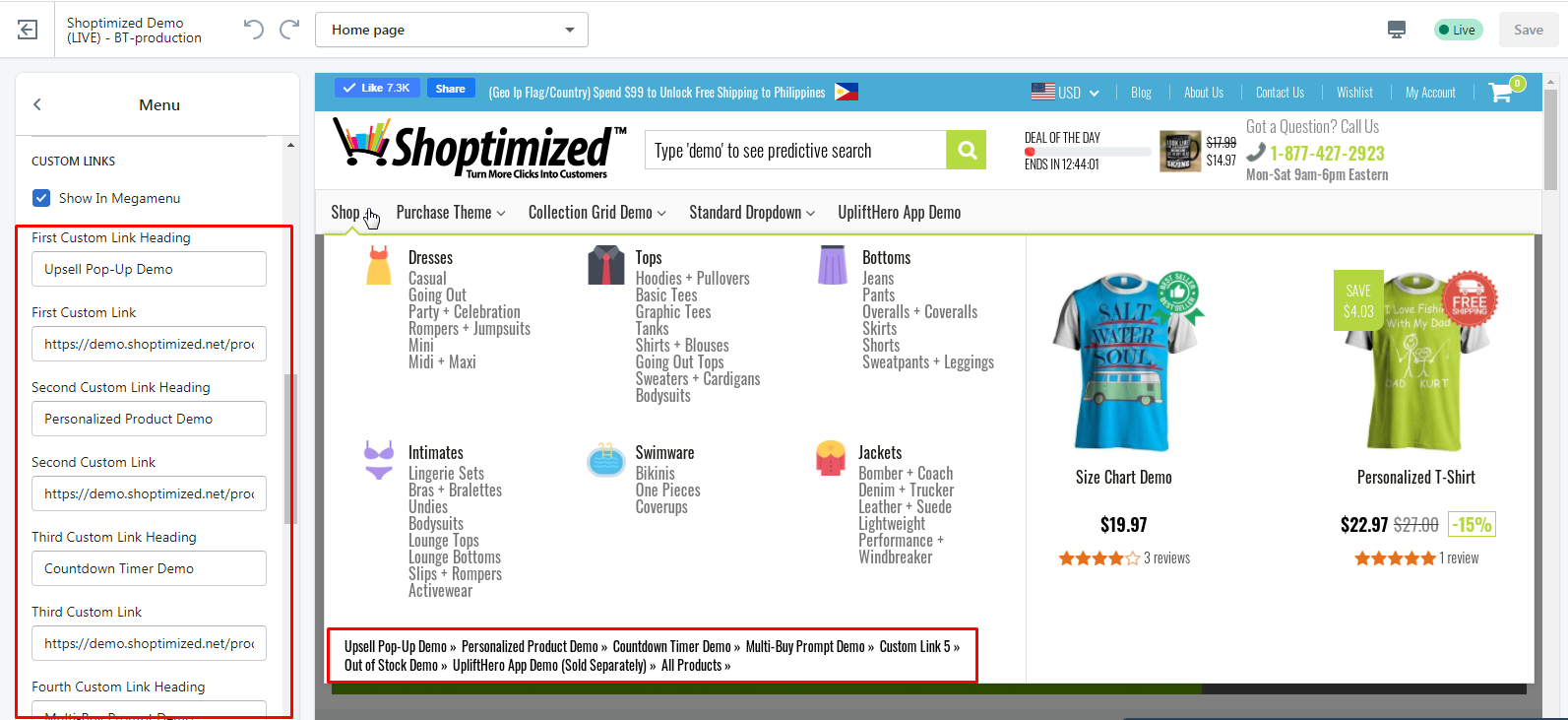Open the Shop megamenu
Image resolution: width=1568 pixels, height=720 pixels.
345,212
